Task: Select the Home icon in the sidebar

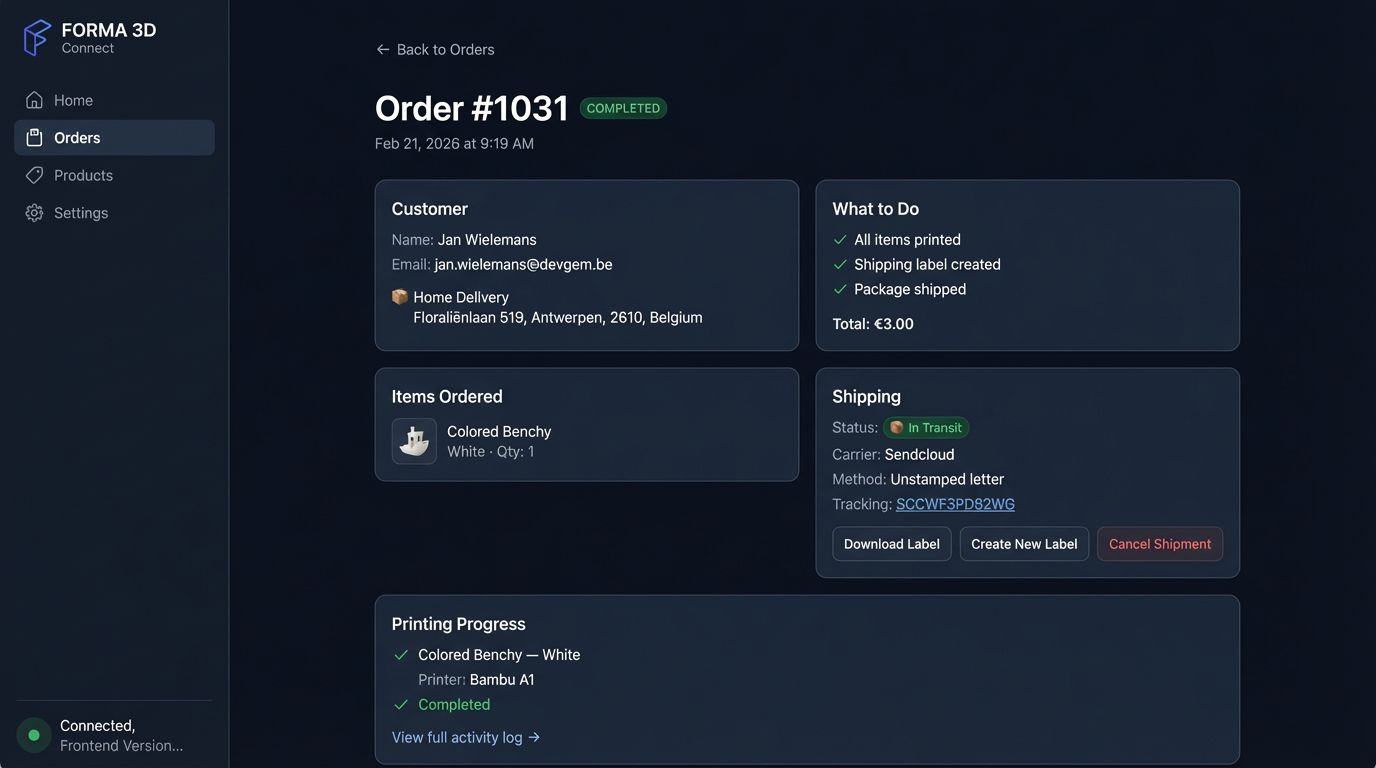Action: coord(33,100)
